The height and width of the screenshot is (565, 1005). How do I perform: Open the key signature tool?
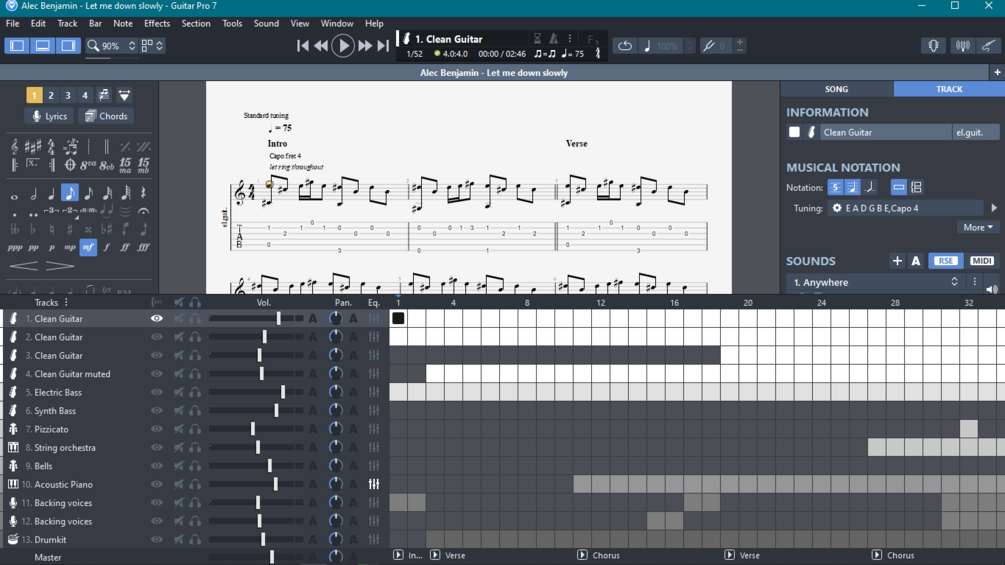(33, 147)
